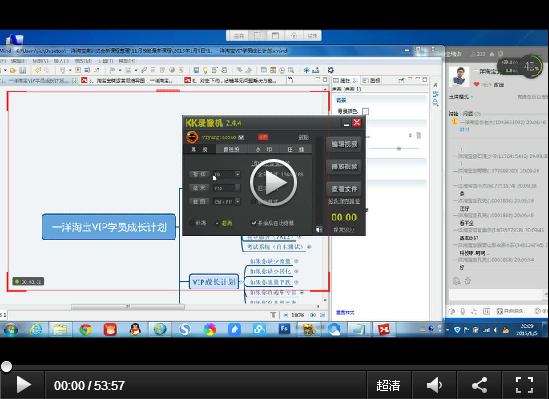The width and height of the screenshot is (549, 399).
Task: Click 编辑视频 button in KK recorder
Action: pos(344,144)
